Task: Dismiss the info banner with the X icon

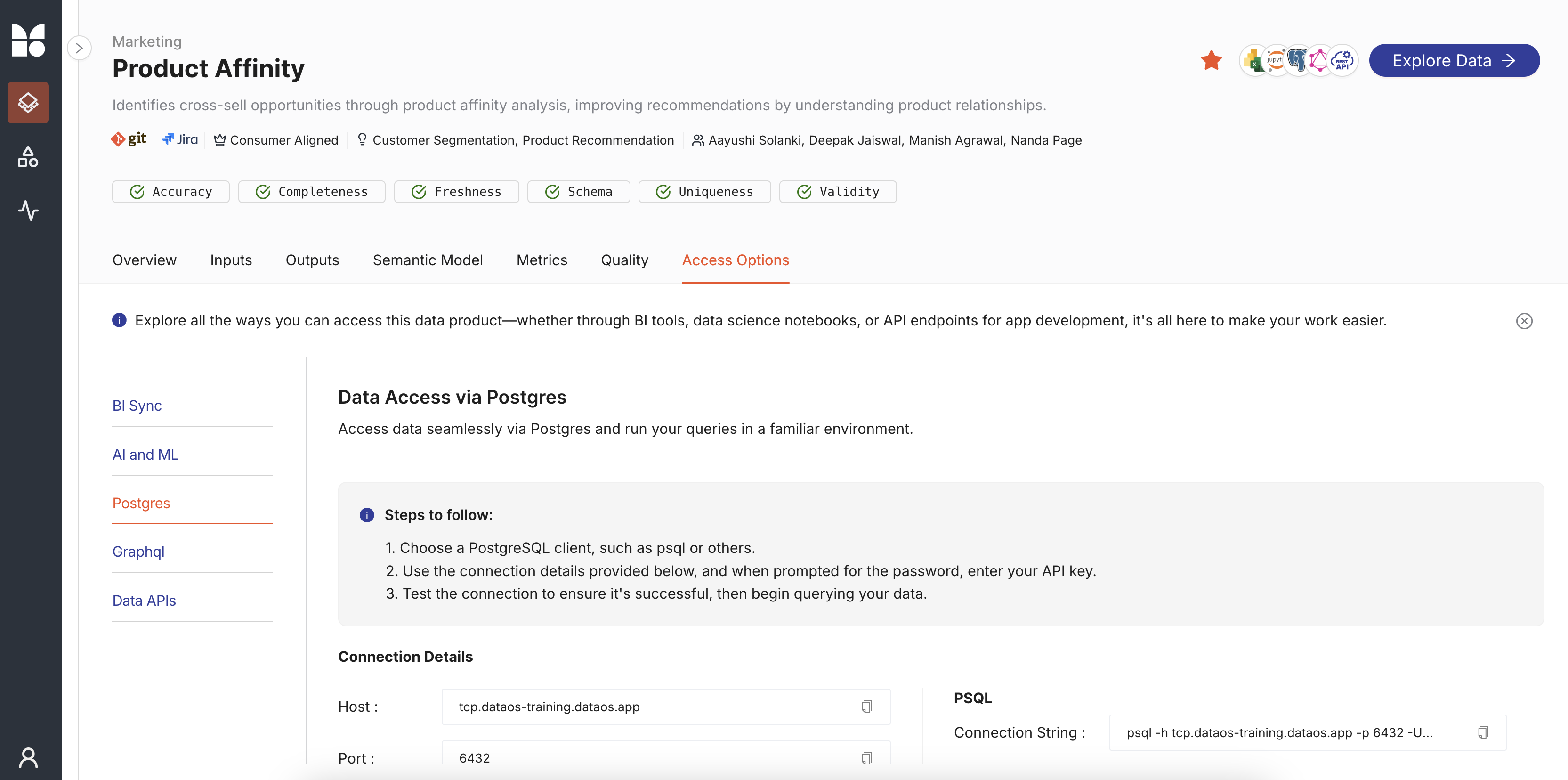Action: [1524, 321]
